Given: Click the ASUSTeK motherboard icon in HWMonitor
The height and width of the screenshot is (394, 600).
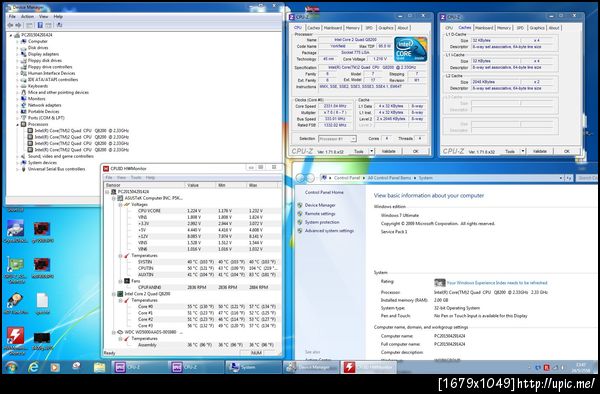Looking at the screenshot, I should (x=120, y=198).
